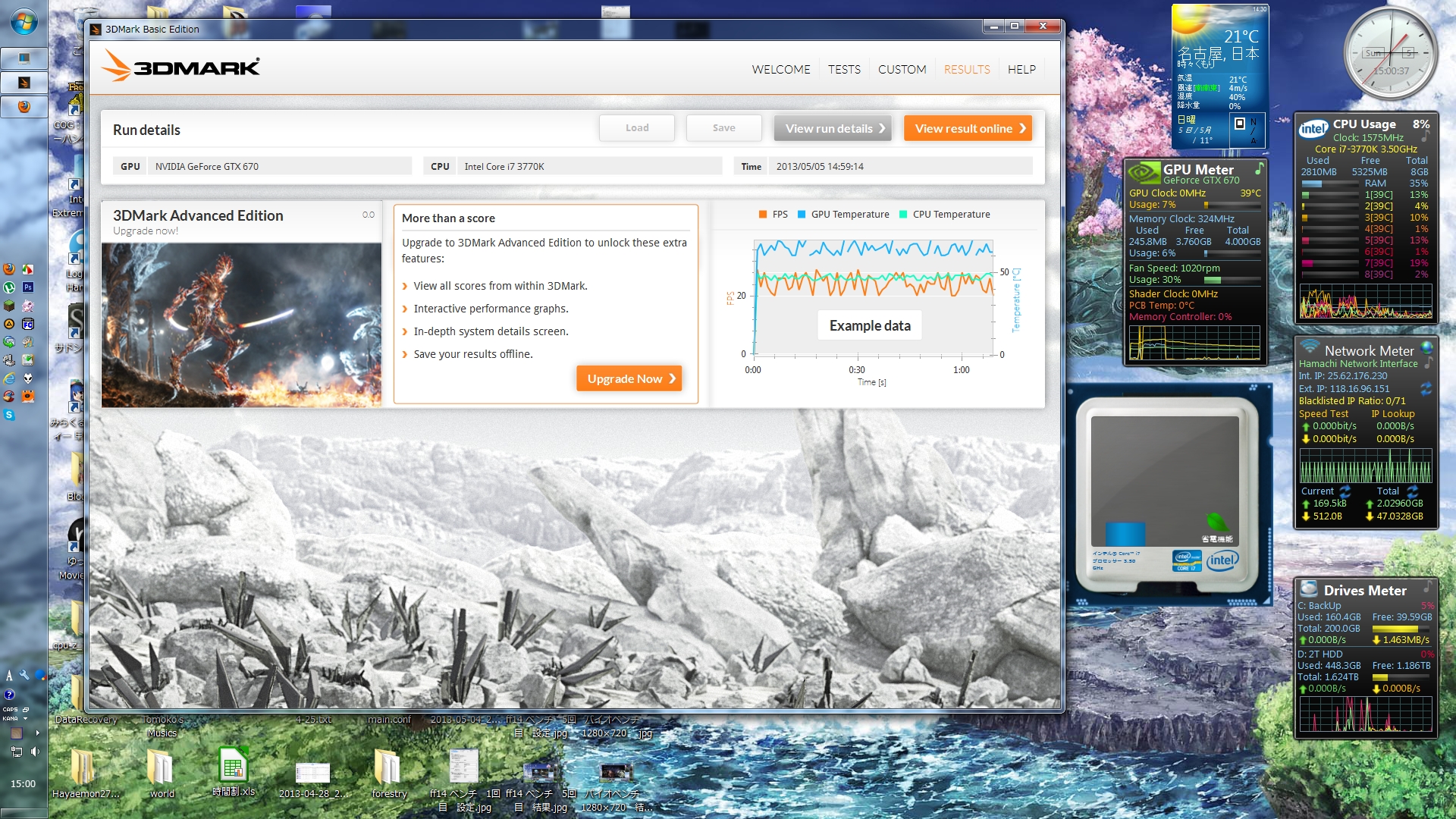
Task: Click the wifi icon in Network Meter
Action: [x=1310, y=346]
